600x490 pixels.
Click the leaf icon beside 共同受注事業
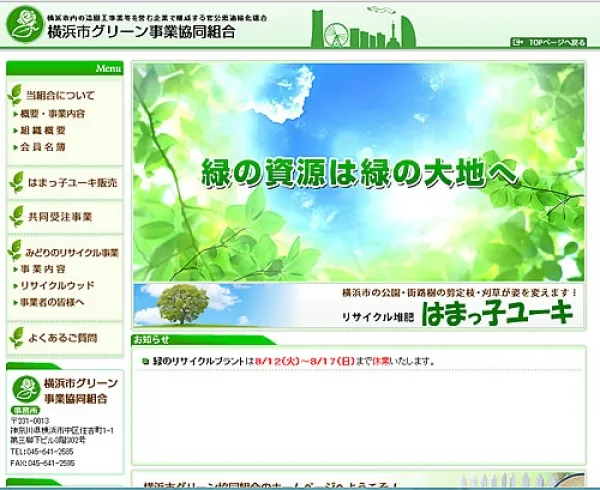point(16,217)
